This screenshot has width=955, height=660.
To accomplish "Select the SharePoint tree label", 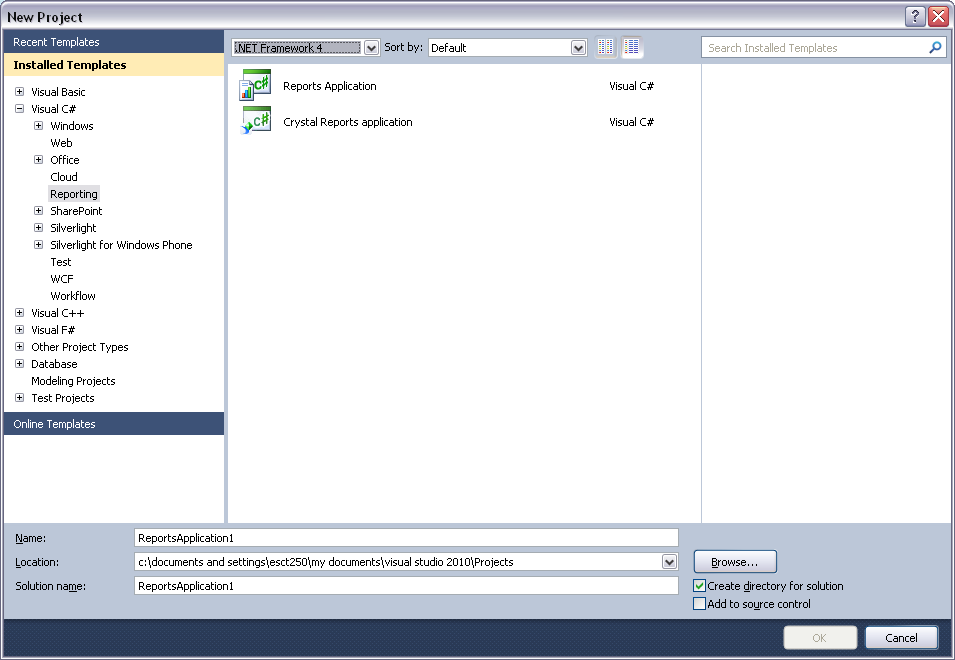I will pos(76,211).
